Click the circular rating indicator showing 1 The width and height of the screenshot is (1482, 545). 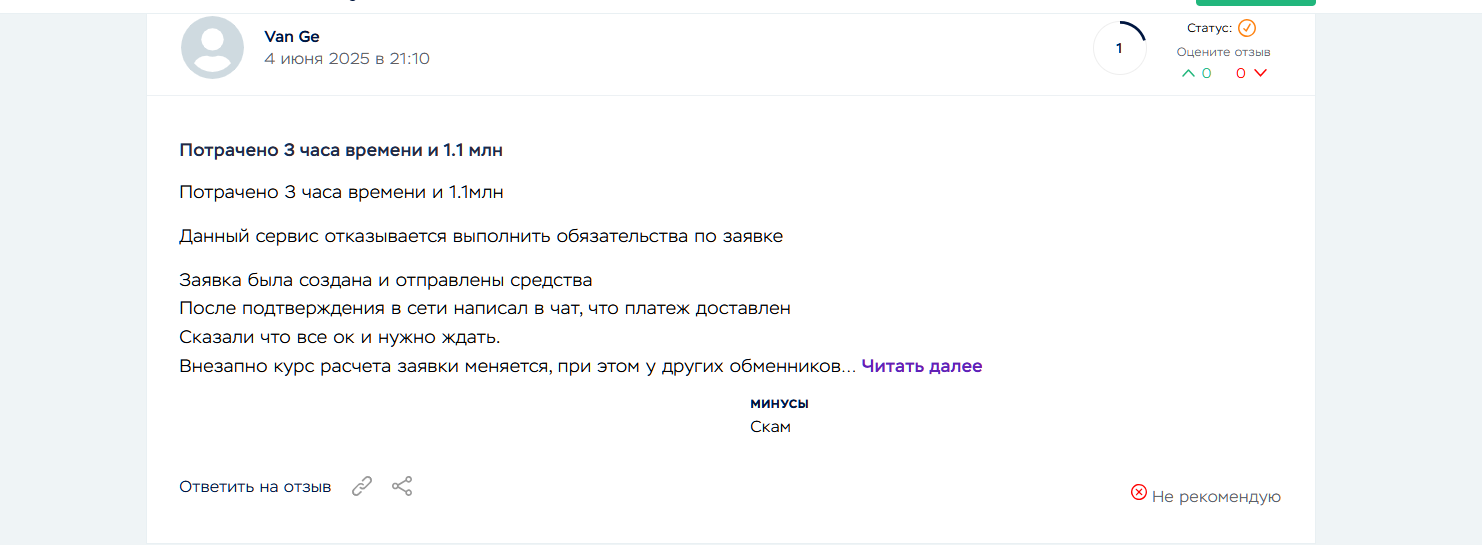pyautogui.click(x=1119, y=48)
